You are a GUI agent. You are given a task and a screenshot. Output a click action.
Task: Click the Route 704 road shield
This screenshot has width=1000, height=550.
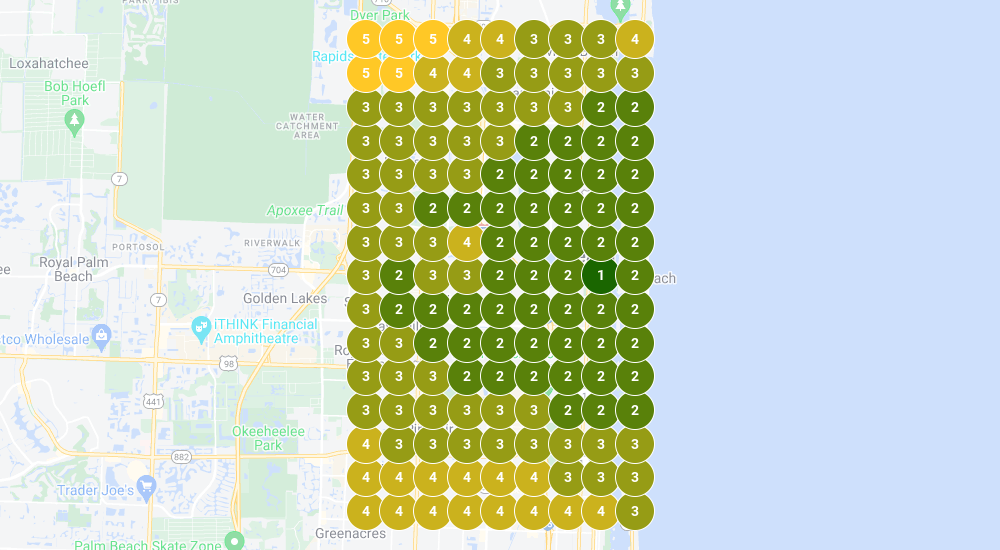click(x=277, y=269)
